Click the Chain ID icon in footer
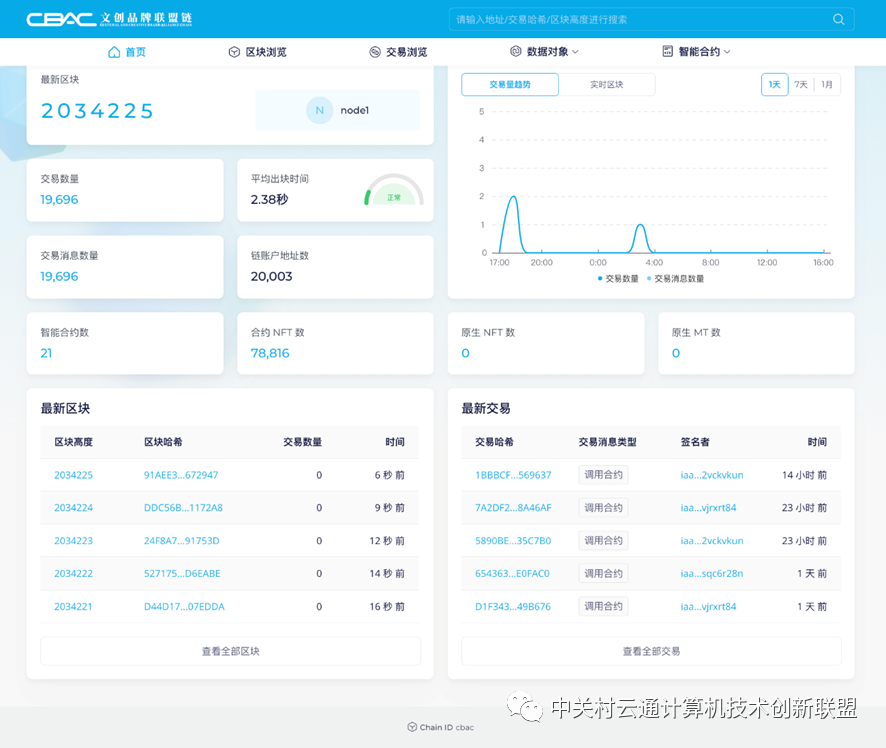Screen dimensions: 886x748 pos(412,727)
